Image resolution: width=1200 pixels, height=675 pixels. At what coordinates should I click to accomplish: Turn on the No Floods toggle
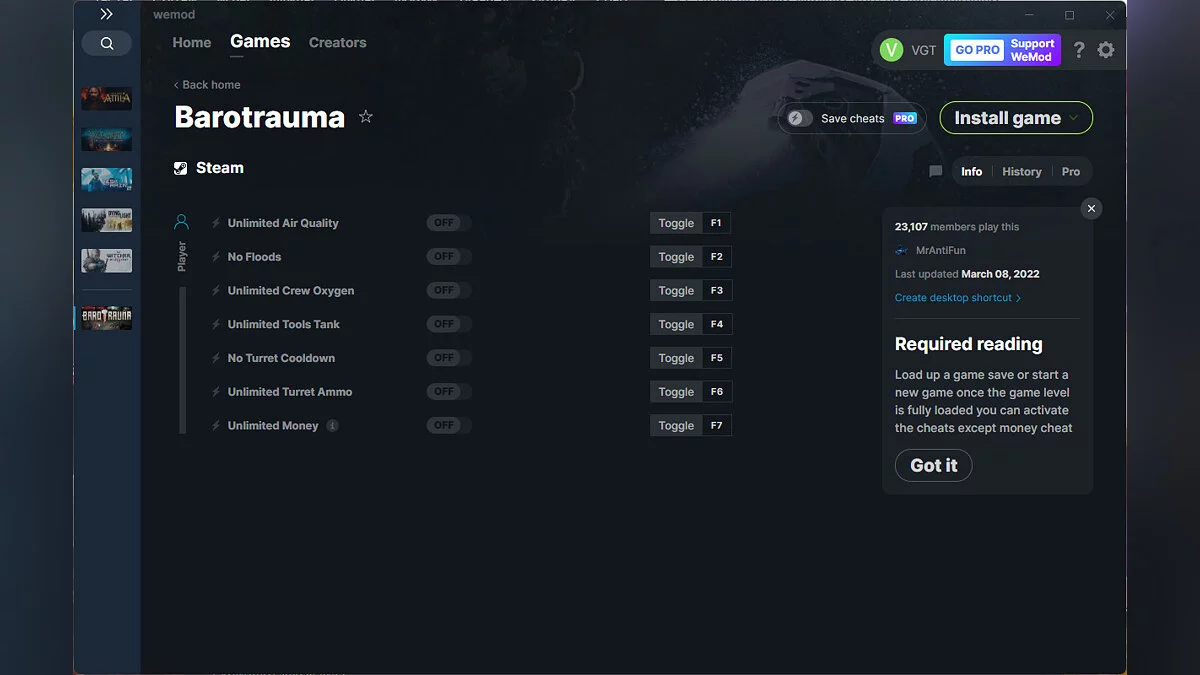(448, 256)
